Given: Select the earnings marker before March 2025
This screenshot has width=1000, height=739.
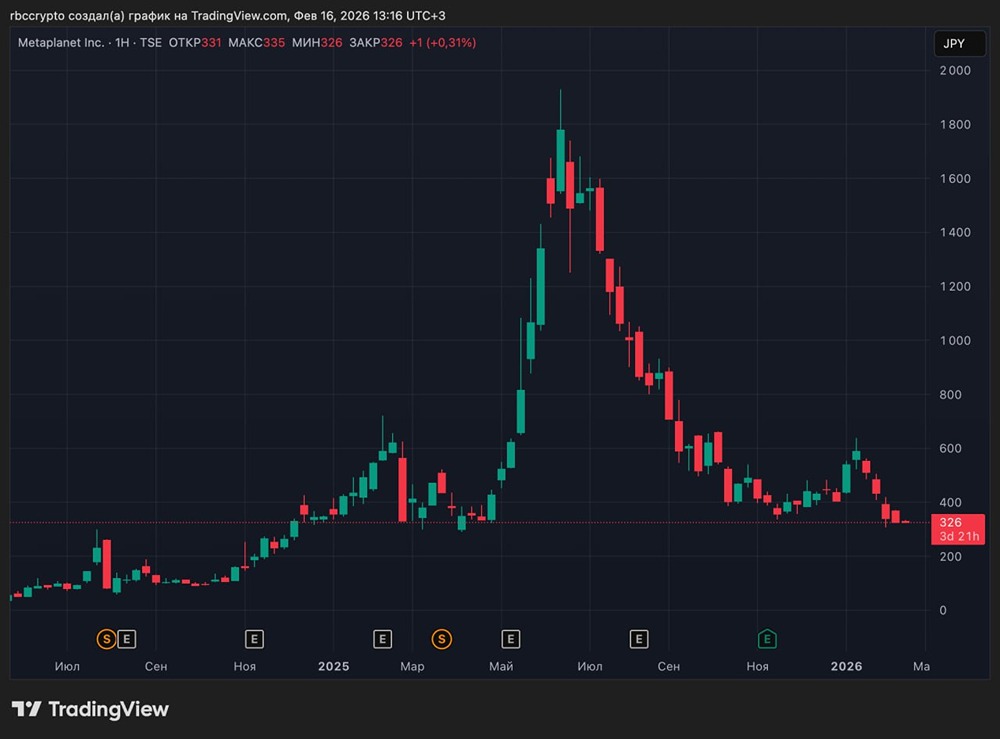Looking at the screenshot, I should coord(382,638).
